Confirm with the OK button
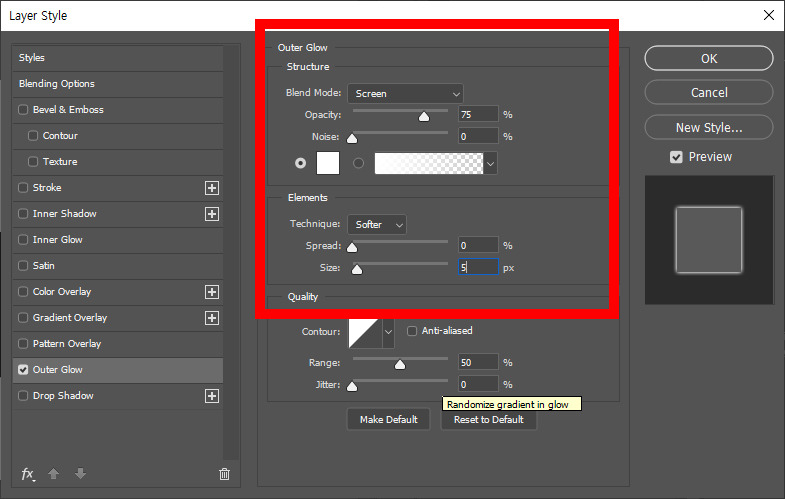 709,59
